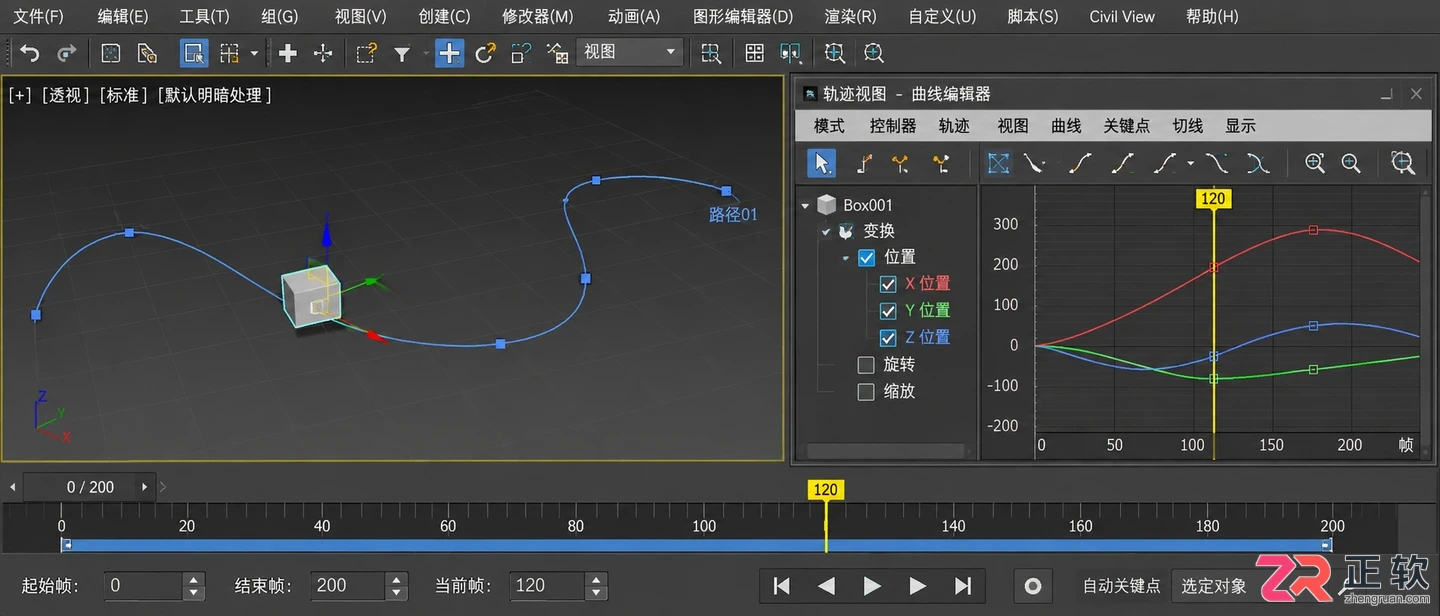This screenshot has width=1440, height=616.
Task: Click the time slider left arrow
Action: (13, 487)
